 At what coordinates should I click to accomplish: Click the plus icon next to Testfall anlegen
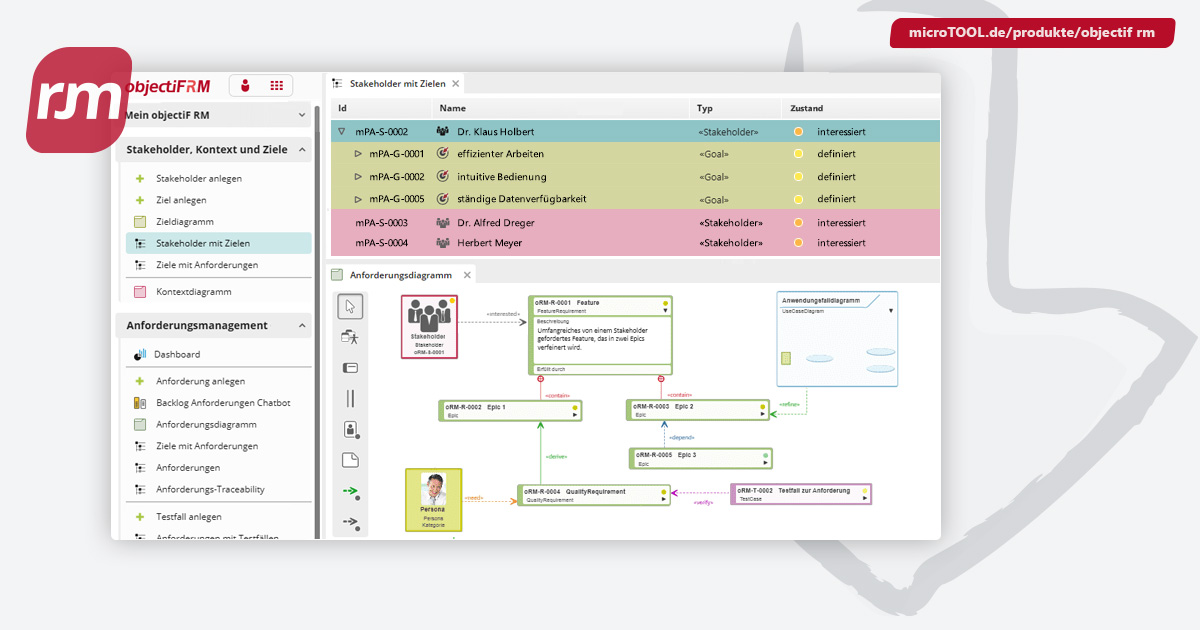click(x=140, y=517)
